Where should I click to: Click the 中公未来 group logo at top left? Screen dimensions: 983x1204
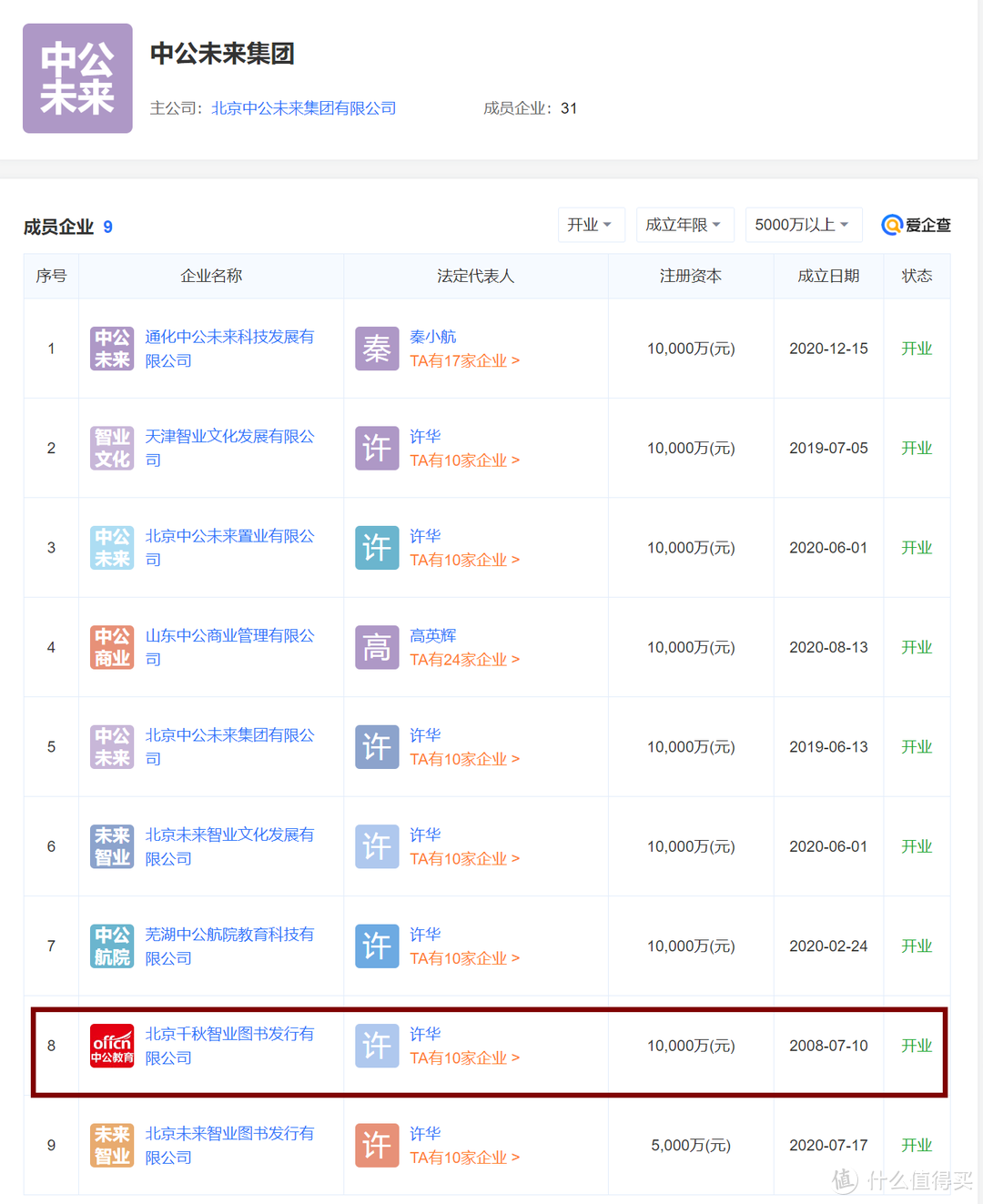77,77
